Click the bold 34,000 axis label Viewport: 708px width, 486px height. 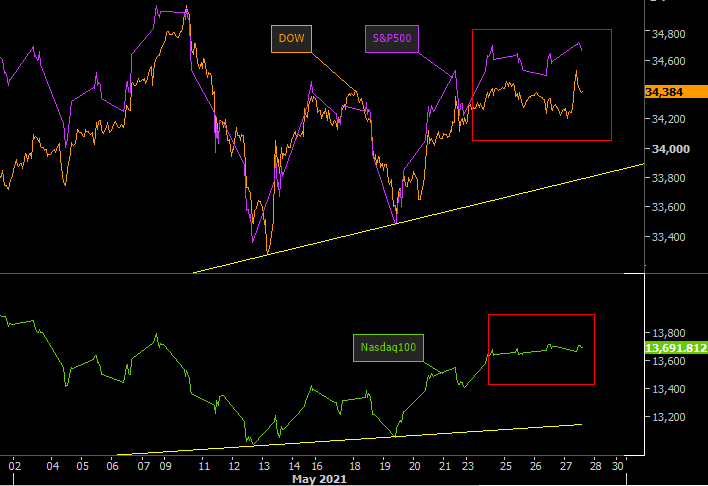(x=671, y=149)
